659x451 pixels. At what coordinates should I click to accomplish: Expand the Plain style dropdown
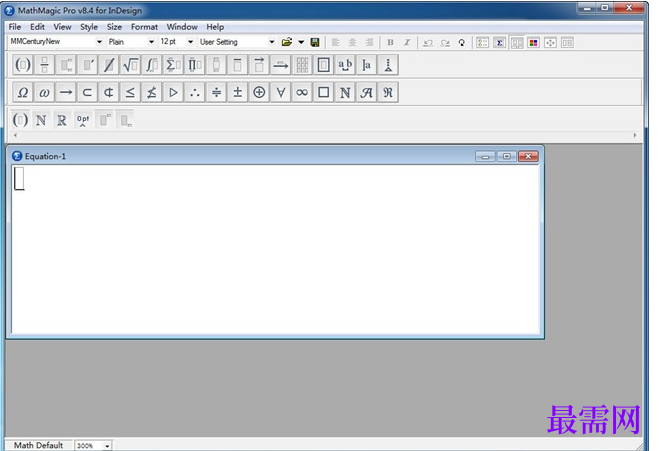coord(151,42)
